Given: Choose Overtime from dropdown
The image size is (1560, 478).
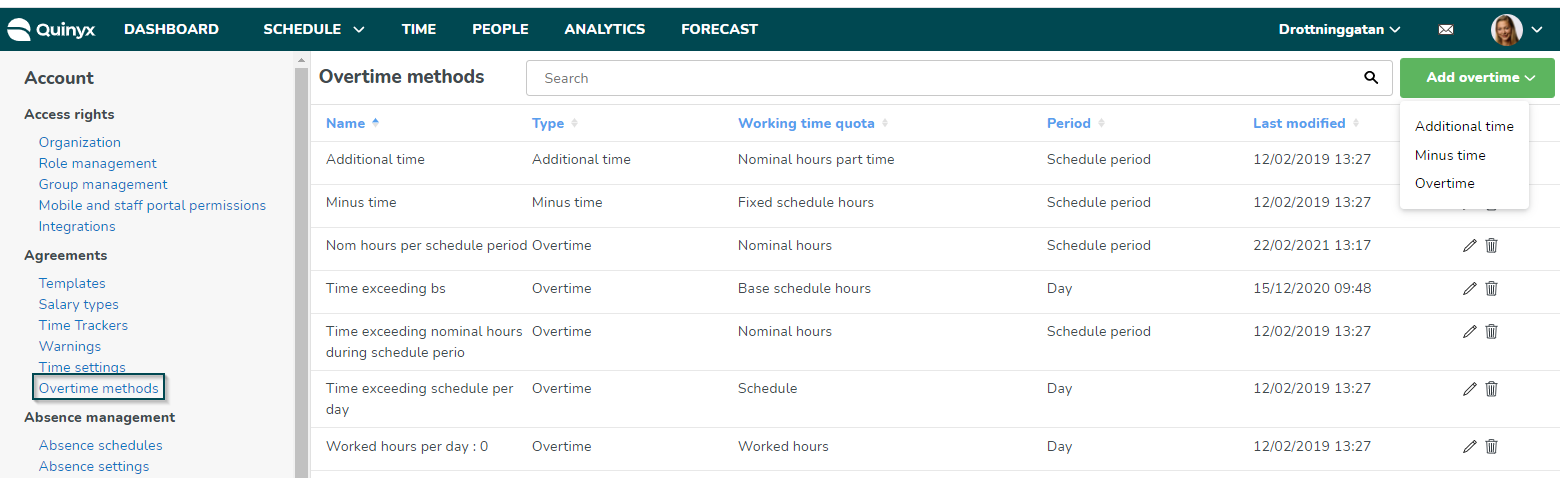Looking at the screenshot, I should point(1445,183).
